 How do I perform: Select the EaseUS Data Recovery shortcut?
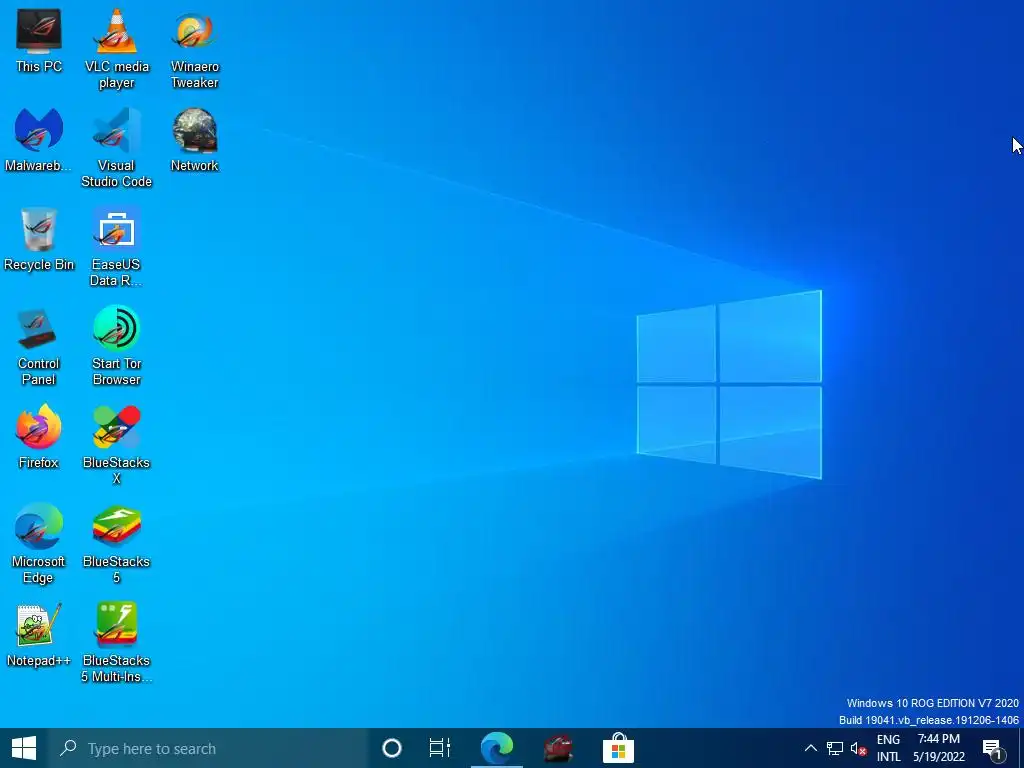tap(116, 247)
